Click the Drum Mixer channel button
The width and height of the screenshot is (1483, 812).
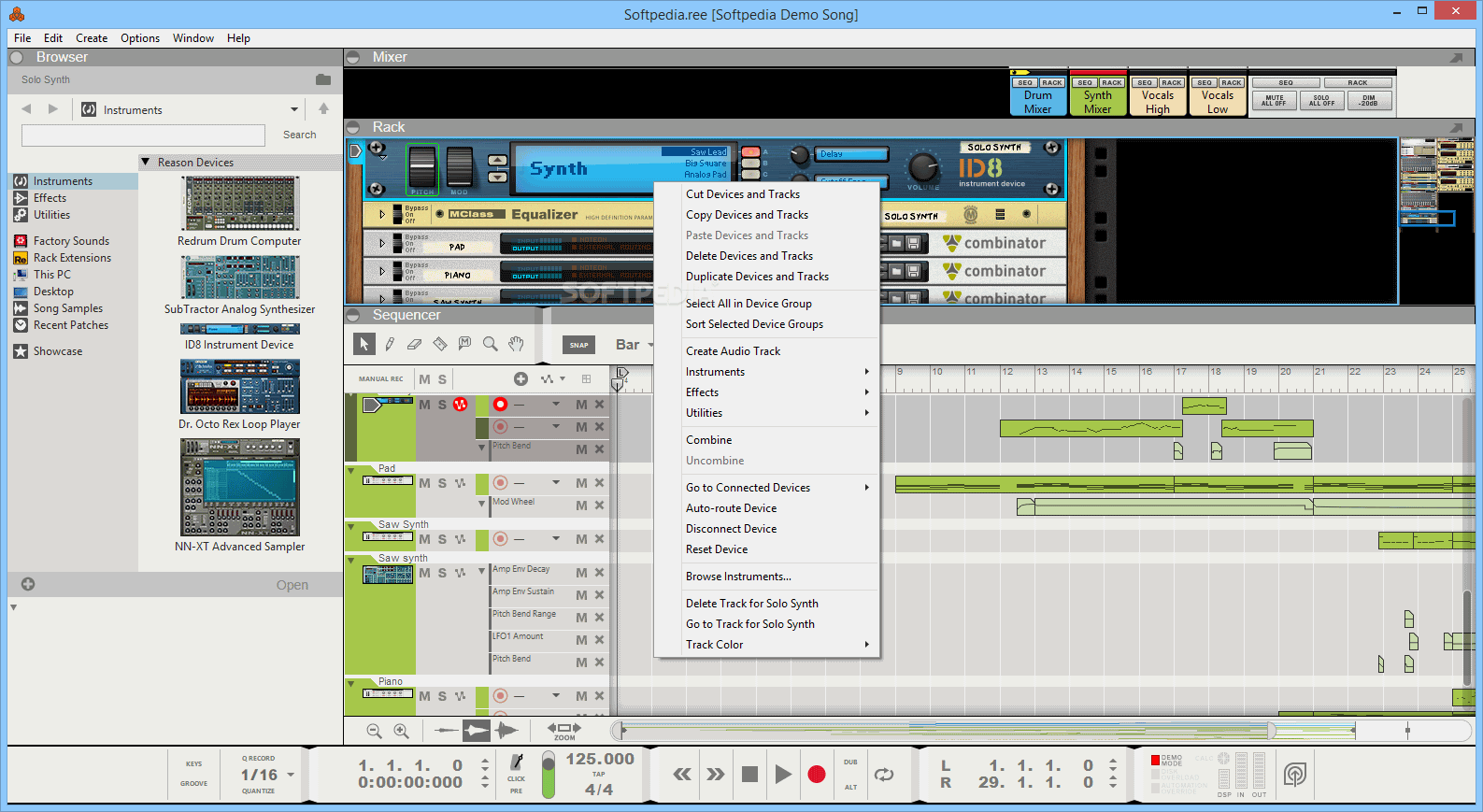click(1037, 102)
